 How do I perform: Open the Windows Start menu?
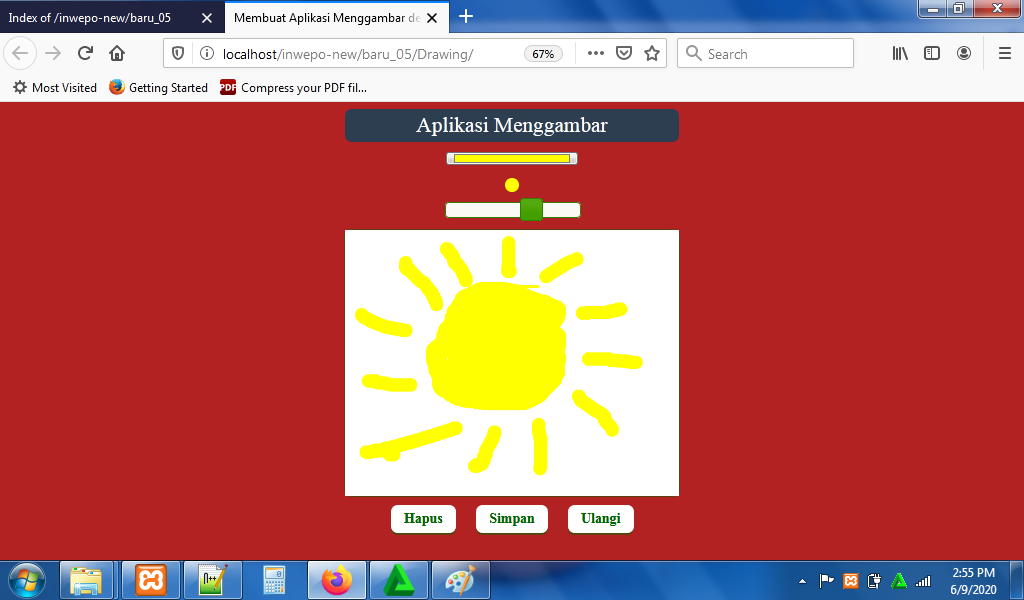(27, 580)
